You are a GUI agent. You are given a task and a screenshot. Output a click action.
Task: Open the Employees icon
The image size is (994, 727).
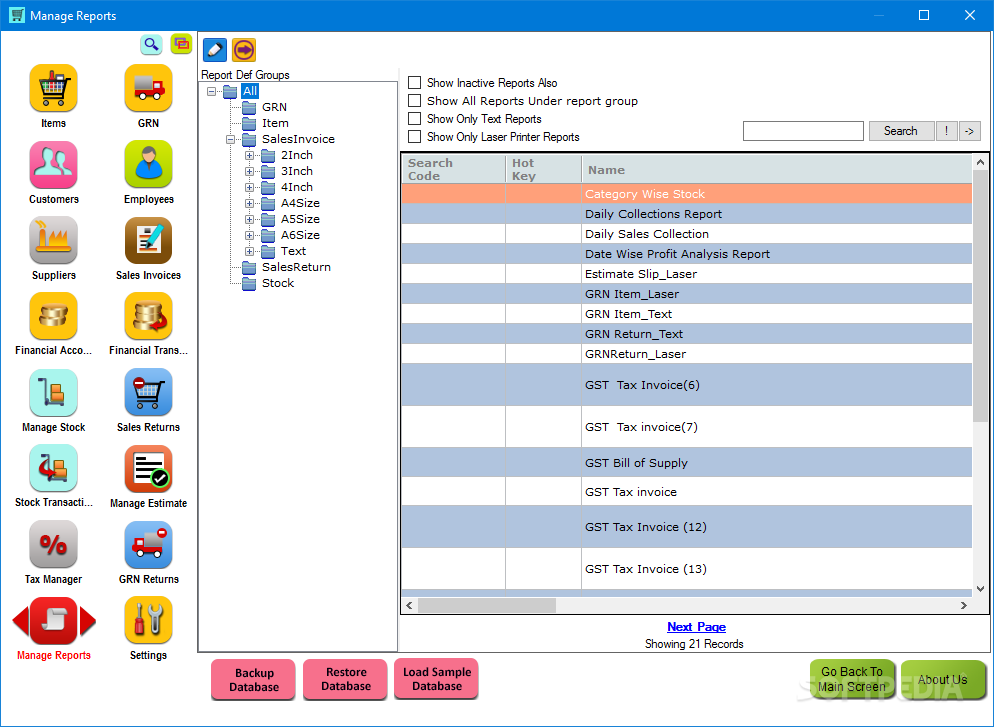[148, 164]
